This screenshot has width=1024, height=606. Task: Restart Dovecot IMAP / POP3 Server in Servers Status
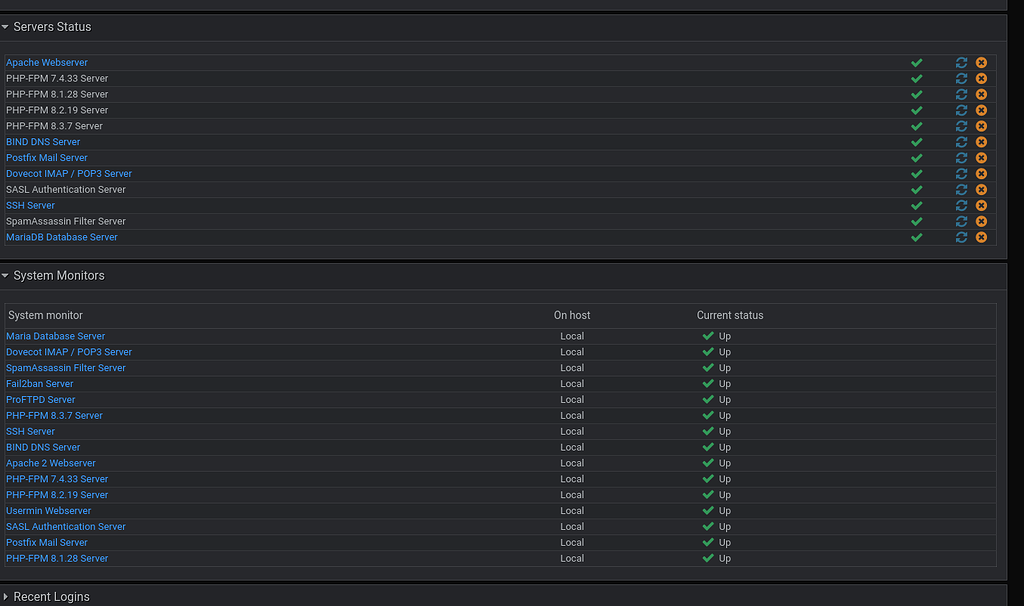coord(961,174)
